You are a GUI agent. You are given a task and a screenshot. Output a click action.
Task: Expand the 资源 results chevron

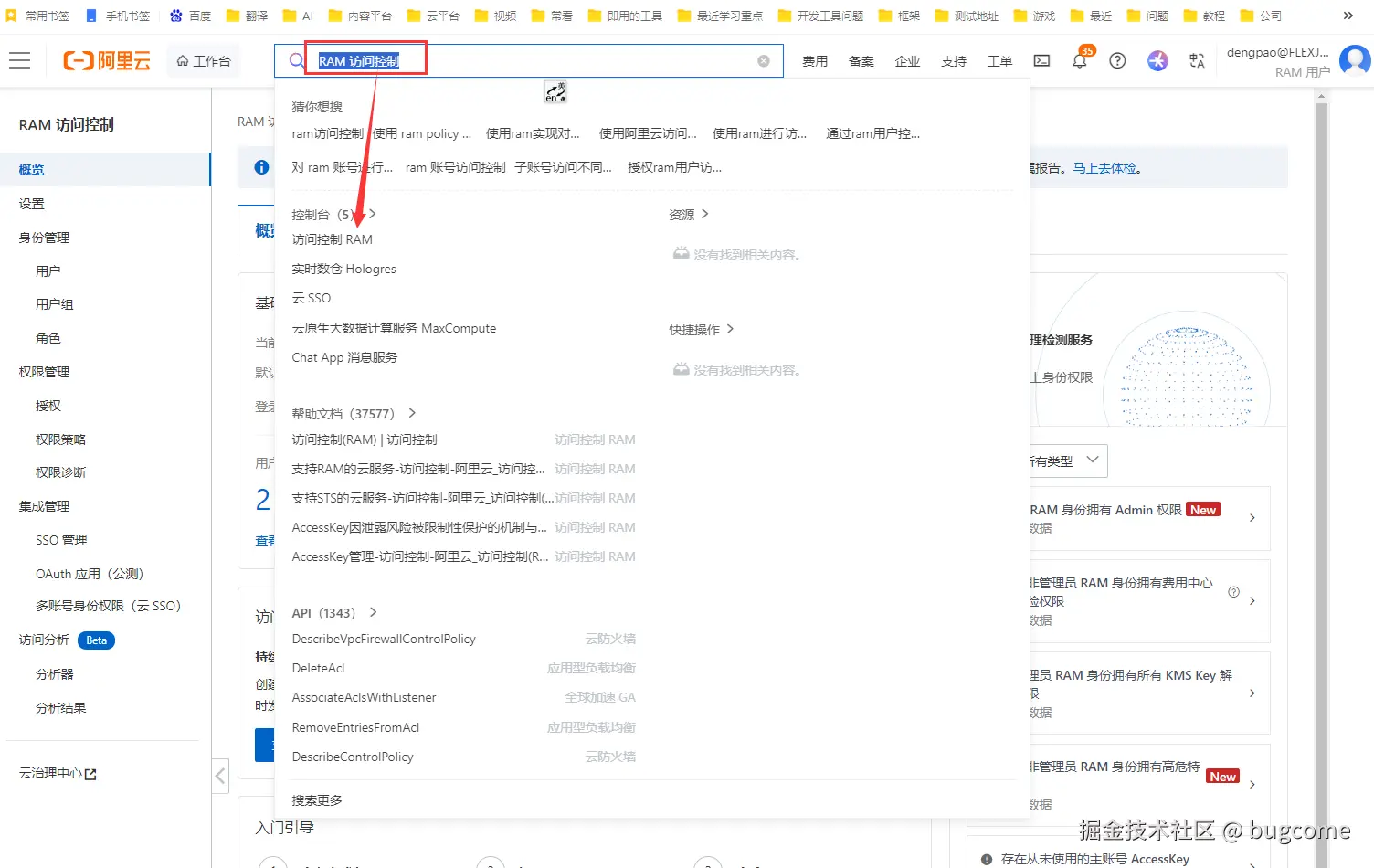(704, 214)
